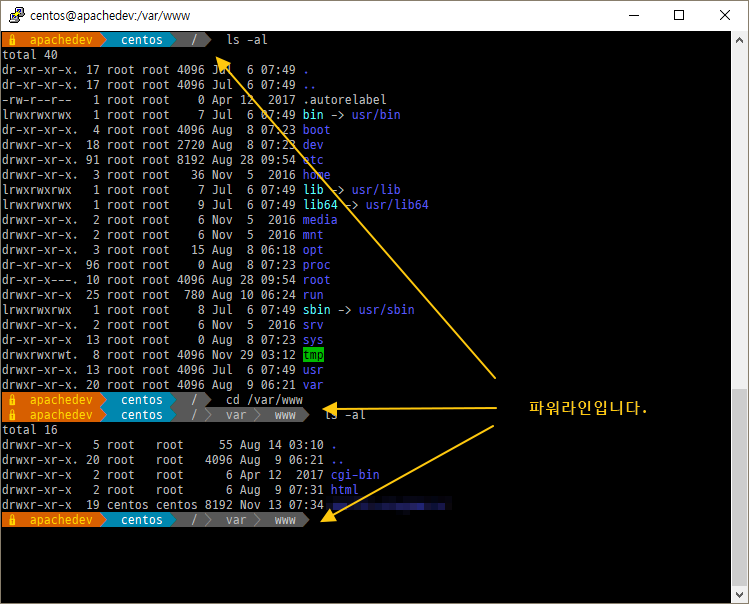Screen dimensions: 749x604
Task: Click the centos segment in bottom prompt
Action: 141,520
